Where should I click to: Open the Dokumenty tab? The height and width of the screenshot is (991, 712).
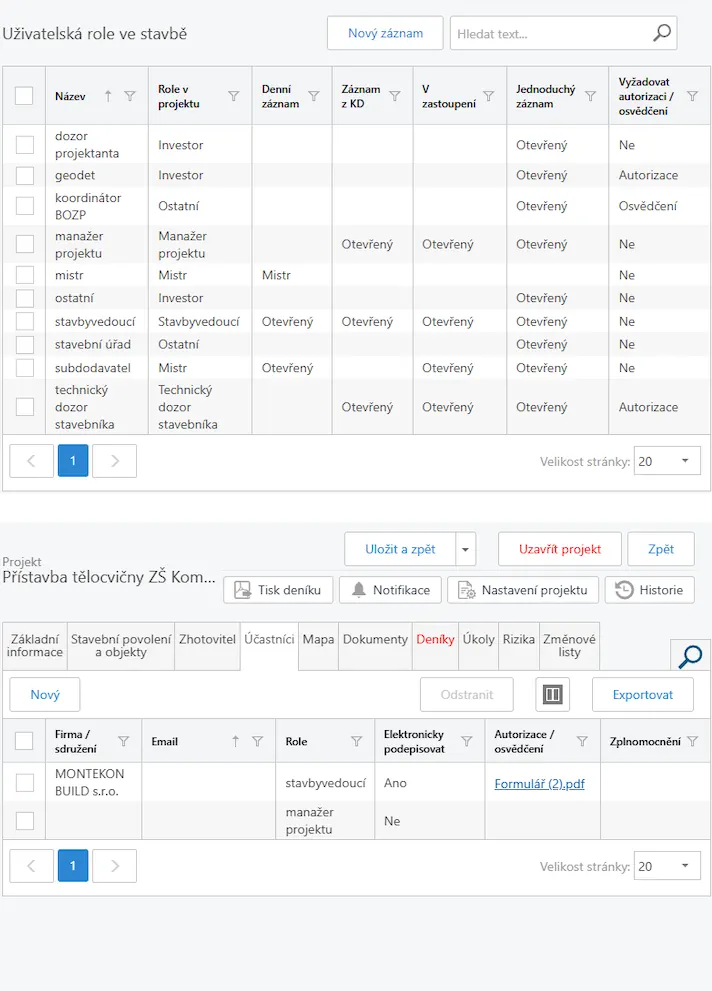(375, 639)
